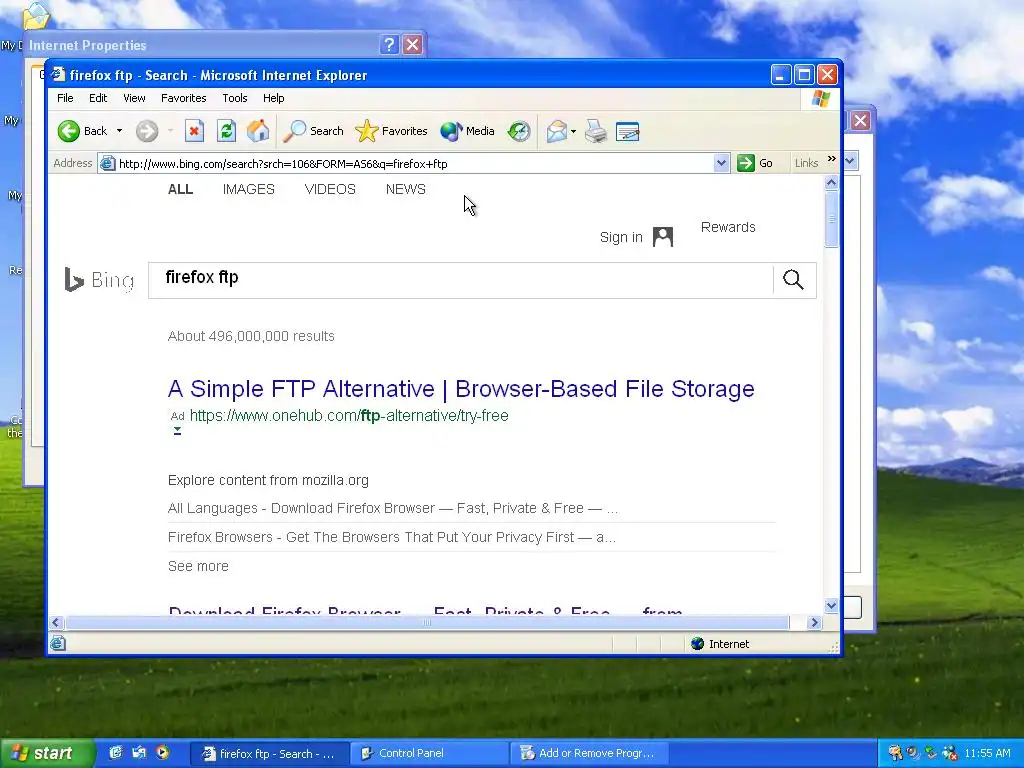Switch to the NEWS results tab
This screenshot has height=768, width=1024.
[406, 189]
